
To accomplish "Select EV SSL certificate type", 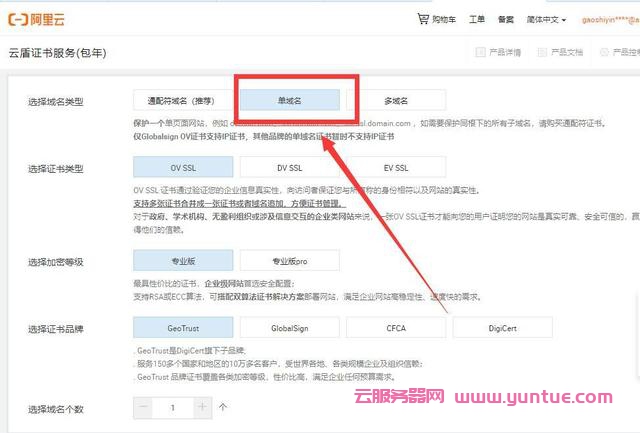I will coord(396,168).
